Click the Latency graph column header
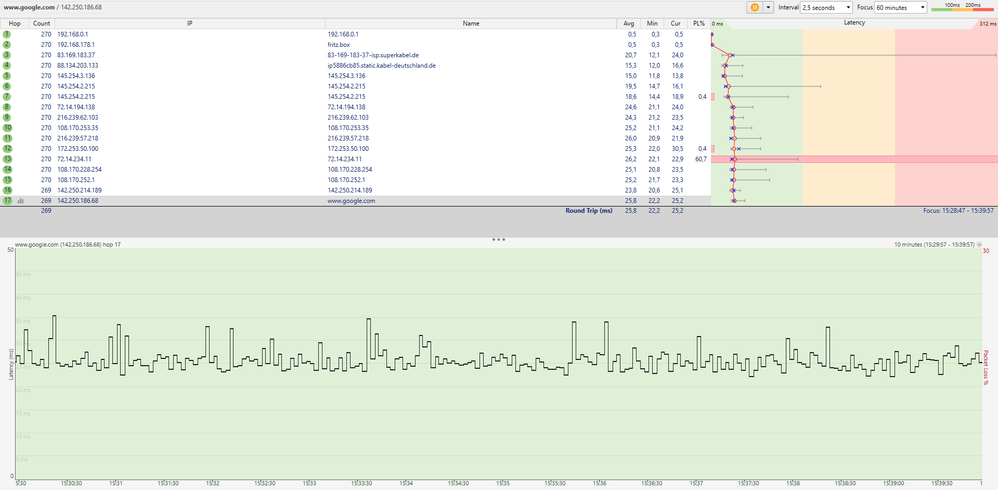This screenshot has height=490, width=998. 854,24
